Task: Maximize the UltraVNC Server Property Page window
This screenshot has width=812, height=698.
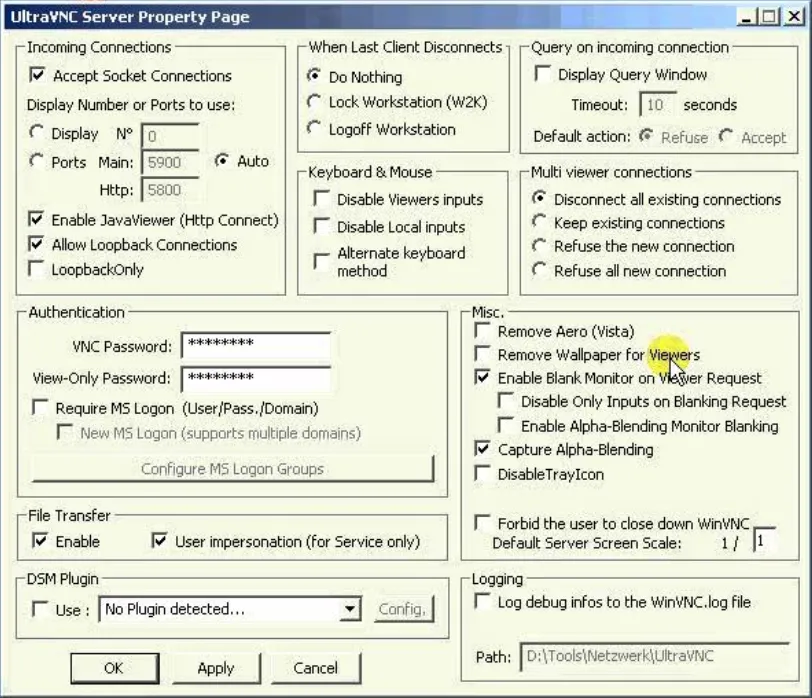Action: click(770, 18)
